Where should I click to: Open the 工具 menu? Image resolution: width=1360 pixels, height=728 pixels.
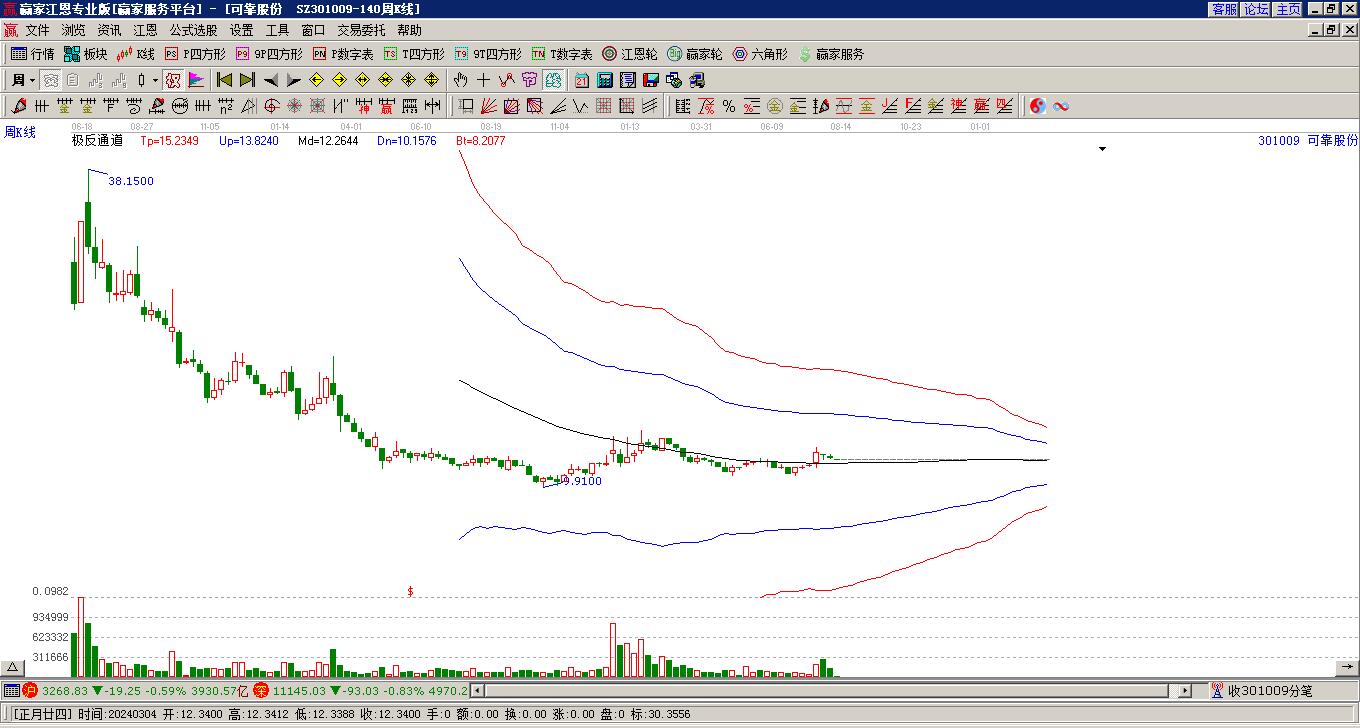277,30
